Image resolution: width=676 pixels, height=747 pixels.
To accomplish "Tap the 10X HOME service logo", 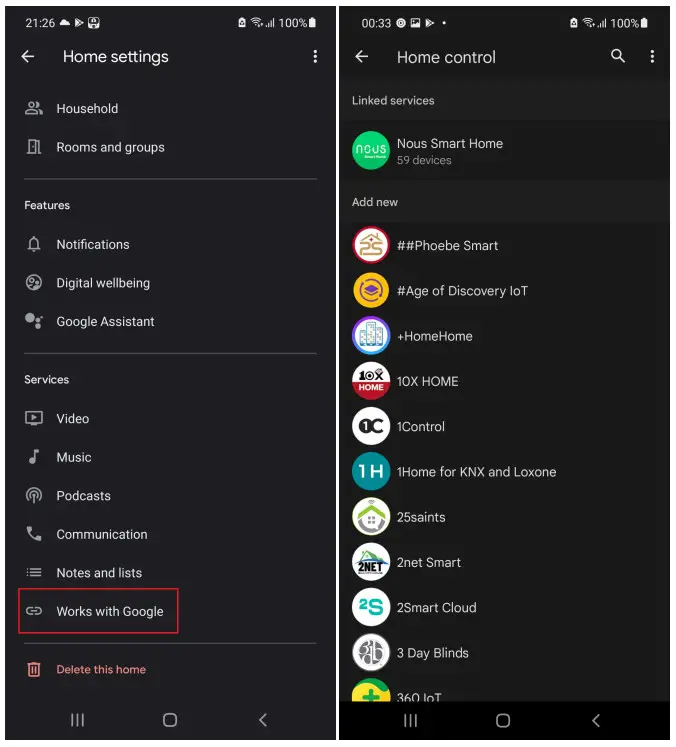I will click(371, 381).
